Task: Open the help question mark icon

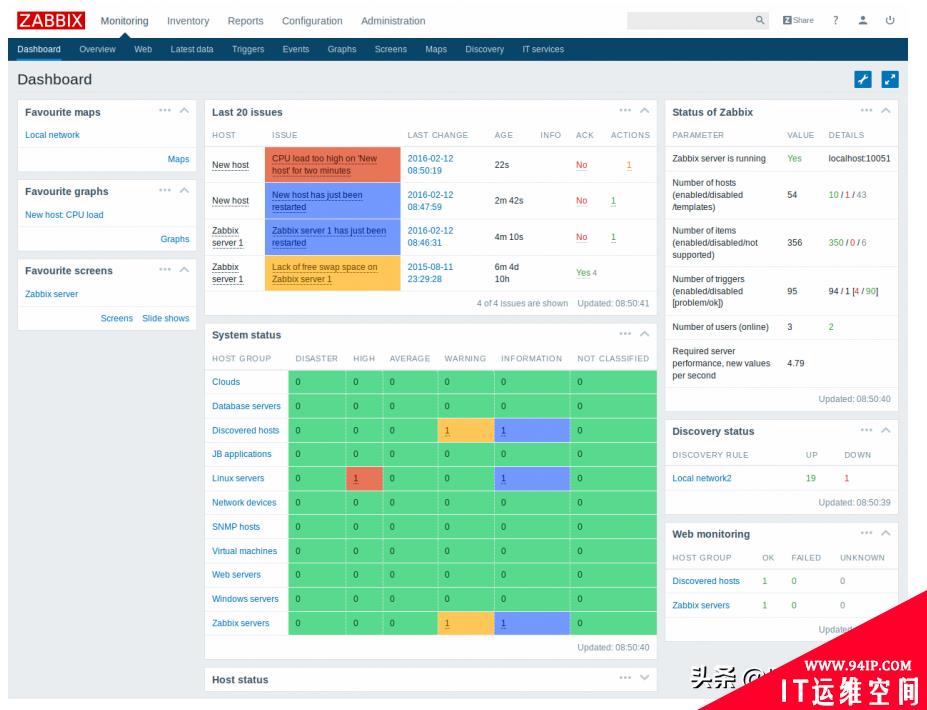Action: tap(835, 20)
